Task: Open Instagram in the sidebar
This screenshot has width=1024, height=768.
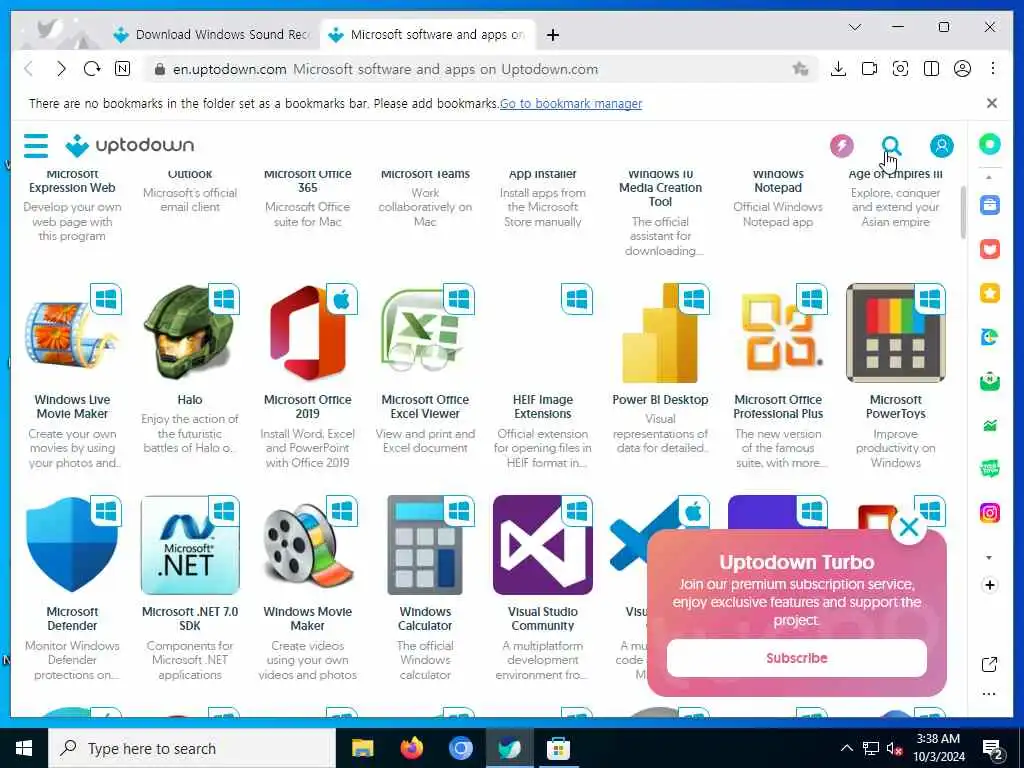Action: 989,513
